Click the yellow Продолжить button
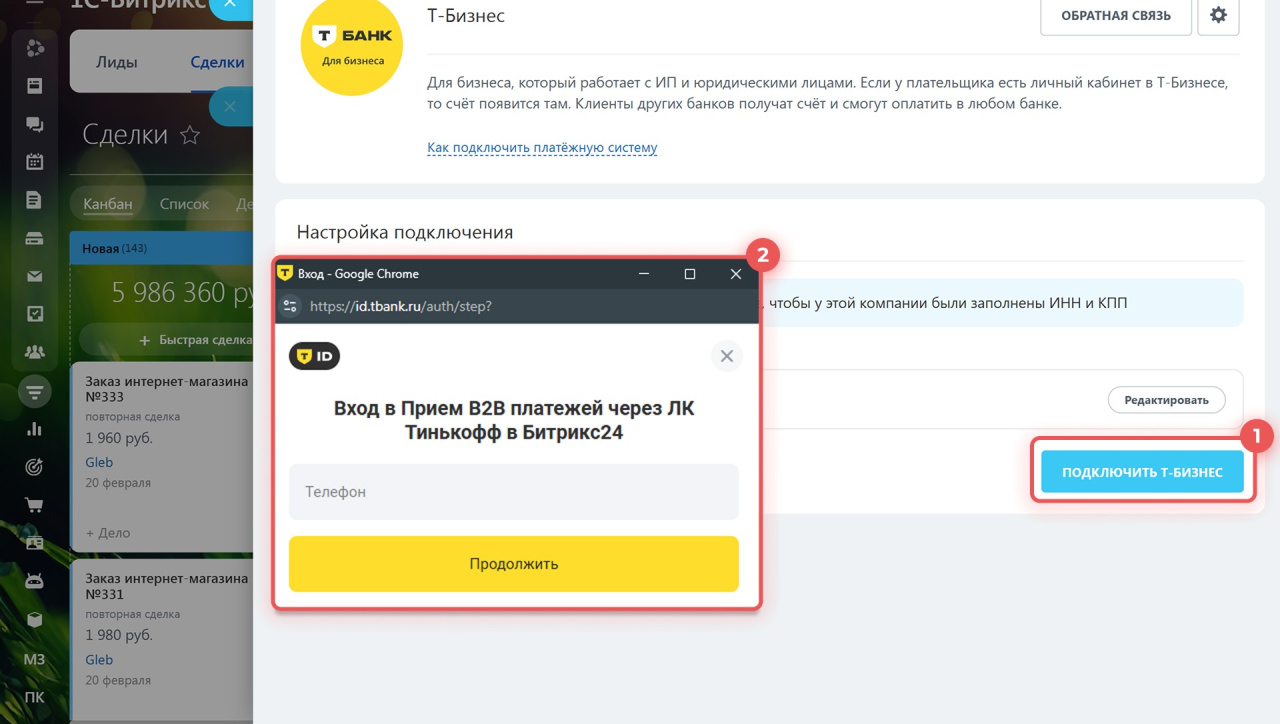This screenshot has width=1280, height=724. click(514, 564)
